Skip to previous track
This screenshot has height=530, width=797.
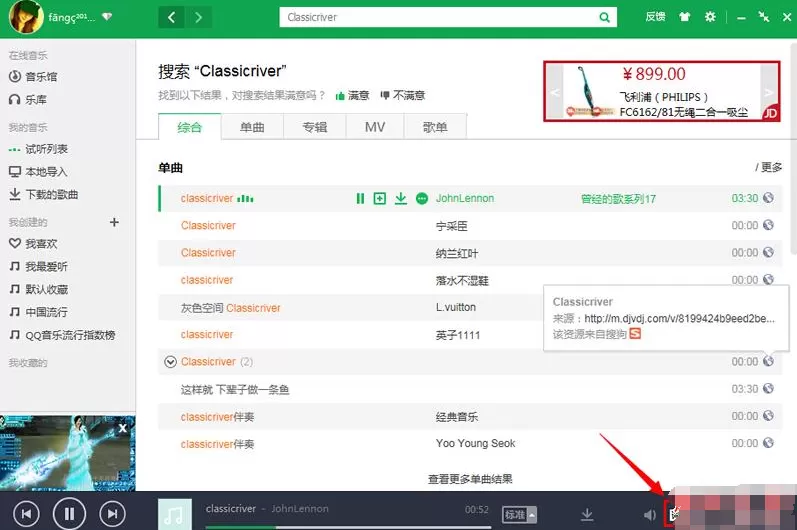pos(26,514)
